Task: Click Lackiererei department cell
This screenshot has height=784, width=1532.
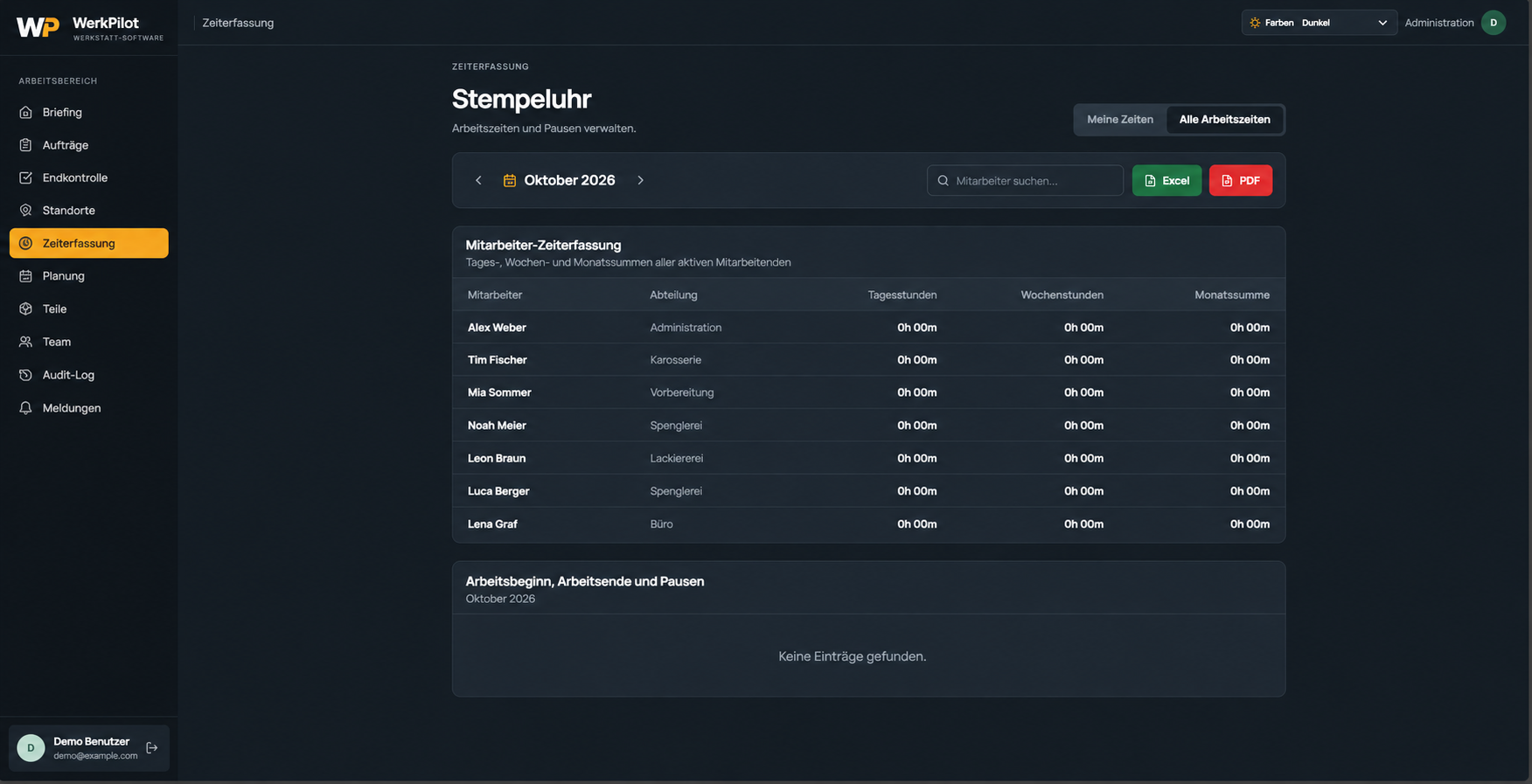Action: pyautogui.click(x=676, y=458)
